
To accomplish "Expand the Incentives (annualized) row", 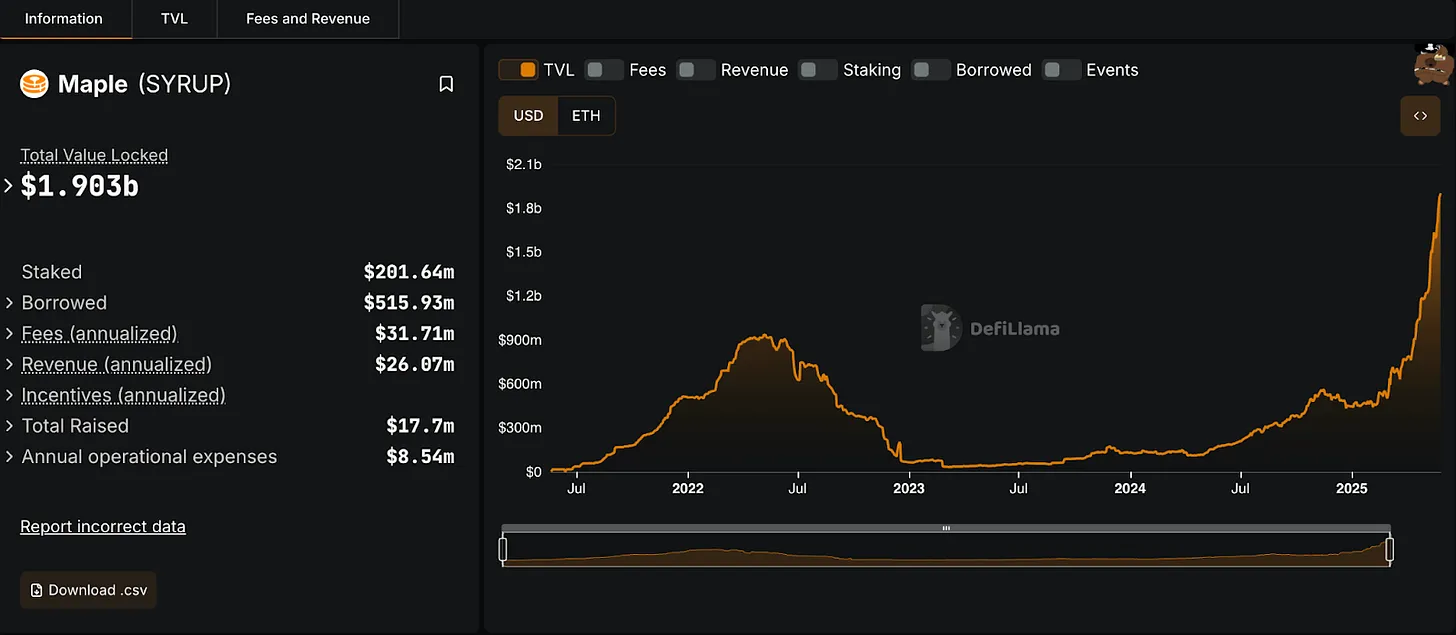I will [9, 396].
